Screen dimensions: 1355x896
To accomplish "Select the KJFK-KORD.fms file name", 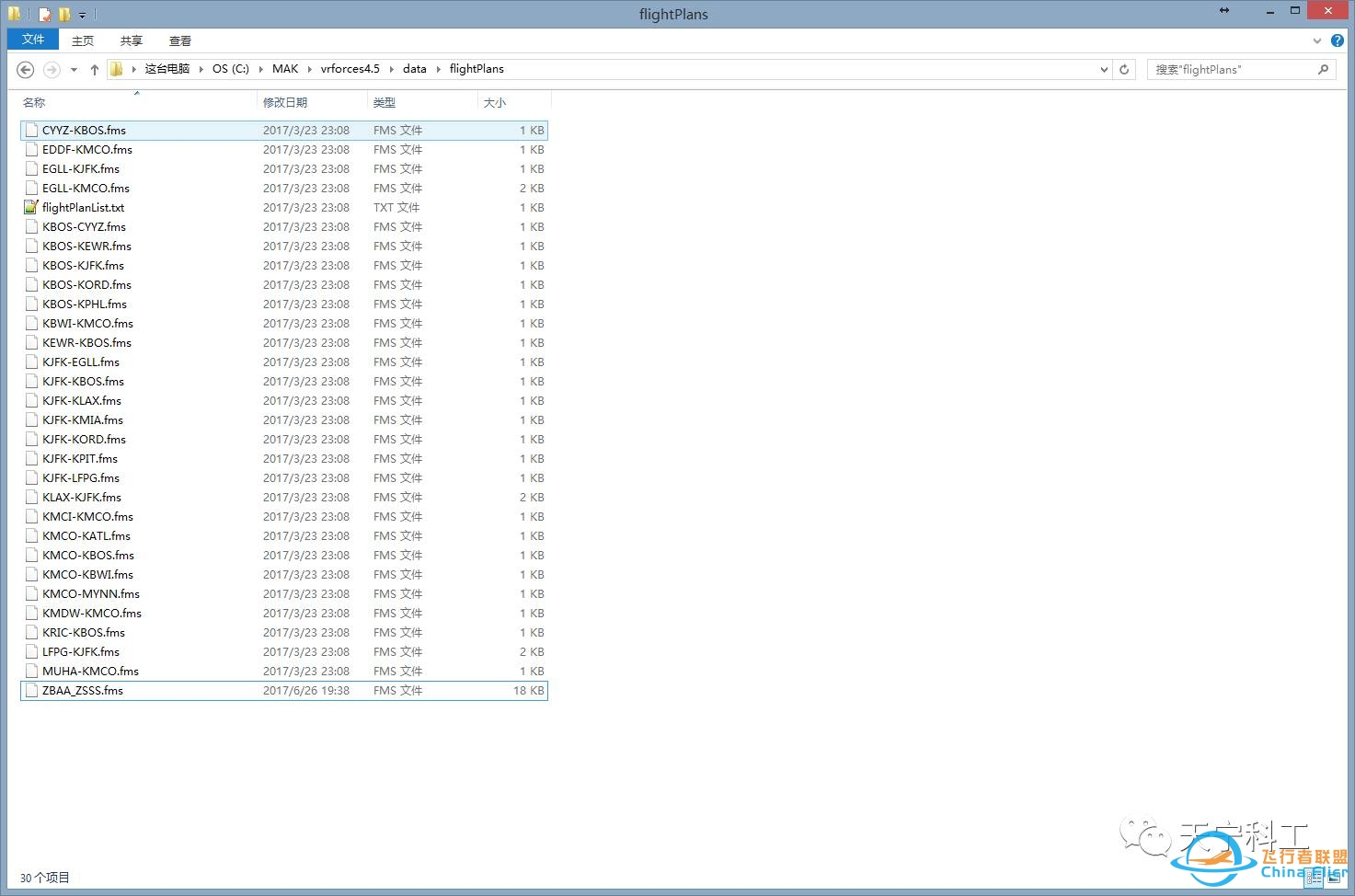I will coord(84,440).
